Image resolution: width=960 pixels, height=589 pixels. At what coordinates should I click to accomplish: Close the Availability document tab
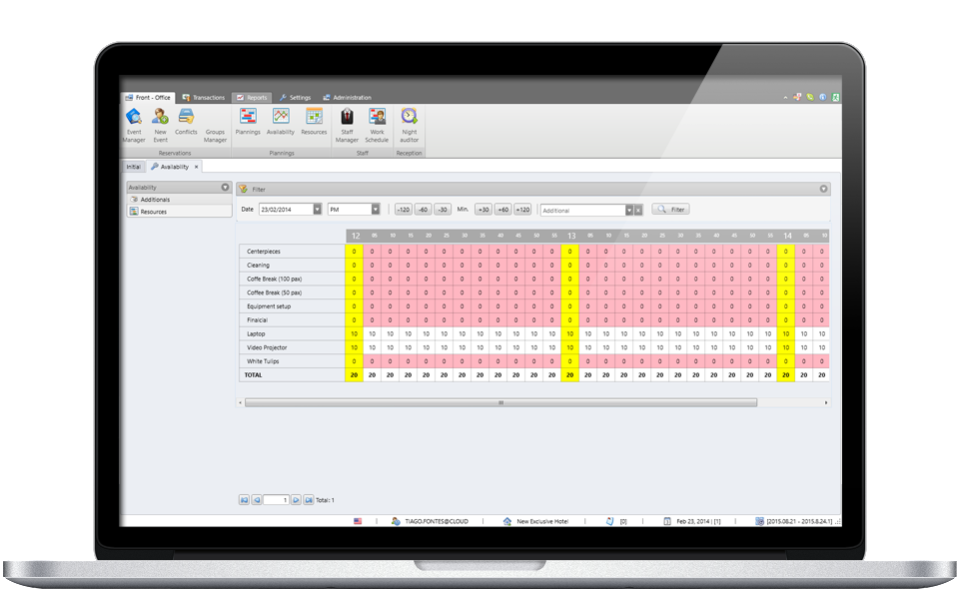(x=197, y=167)
